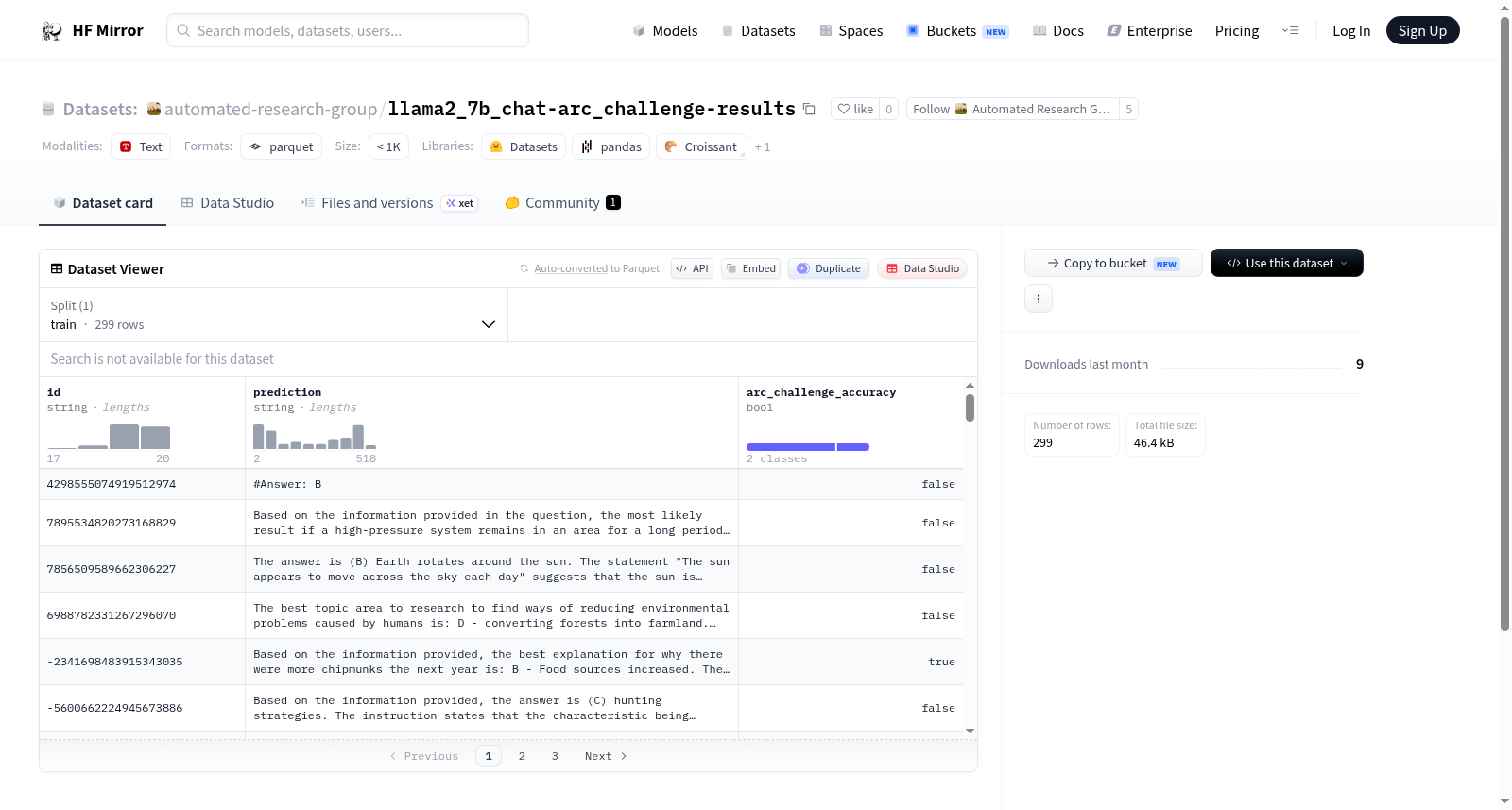Screen dimensions: 1512x810
Task: Click the Embed button
Action: pos(751,268)
